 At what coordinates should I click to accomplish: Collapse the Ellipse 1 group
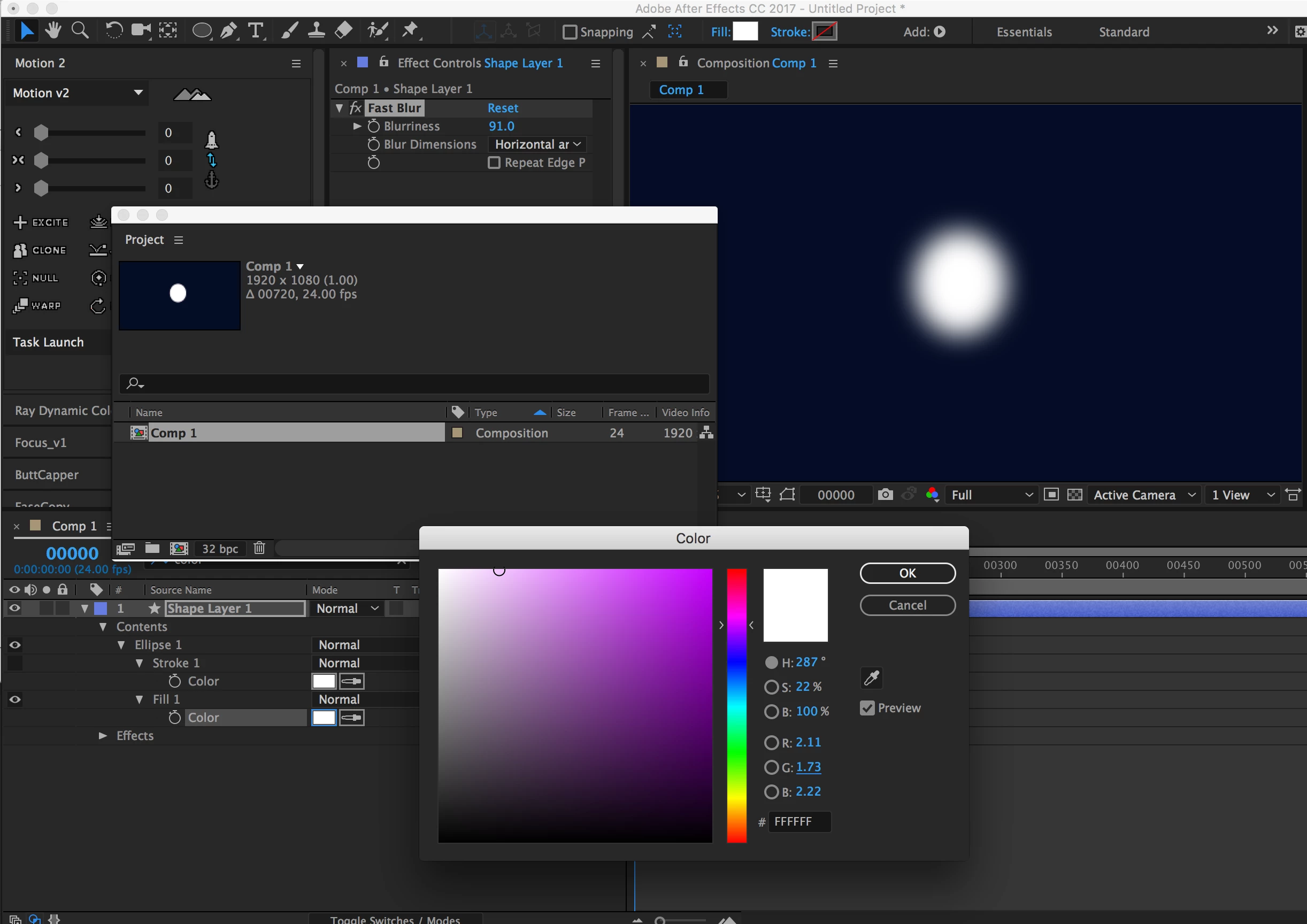121,644
